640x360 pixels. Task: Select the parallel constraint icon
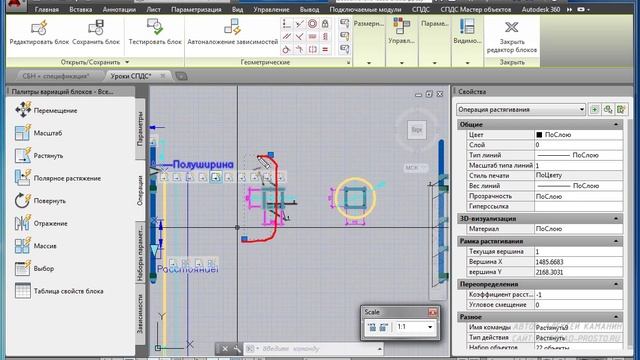click(287, 37)
